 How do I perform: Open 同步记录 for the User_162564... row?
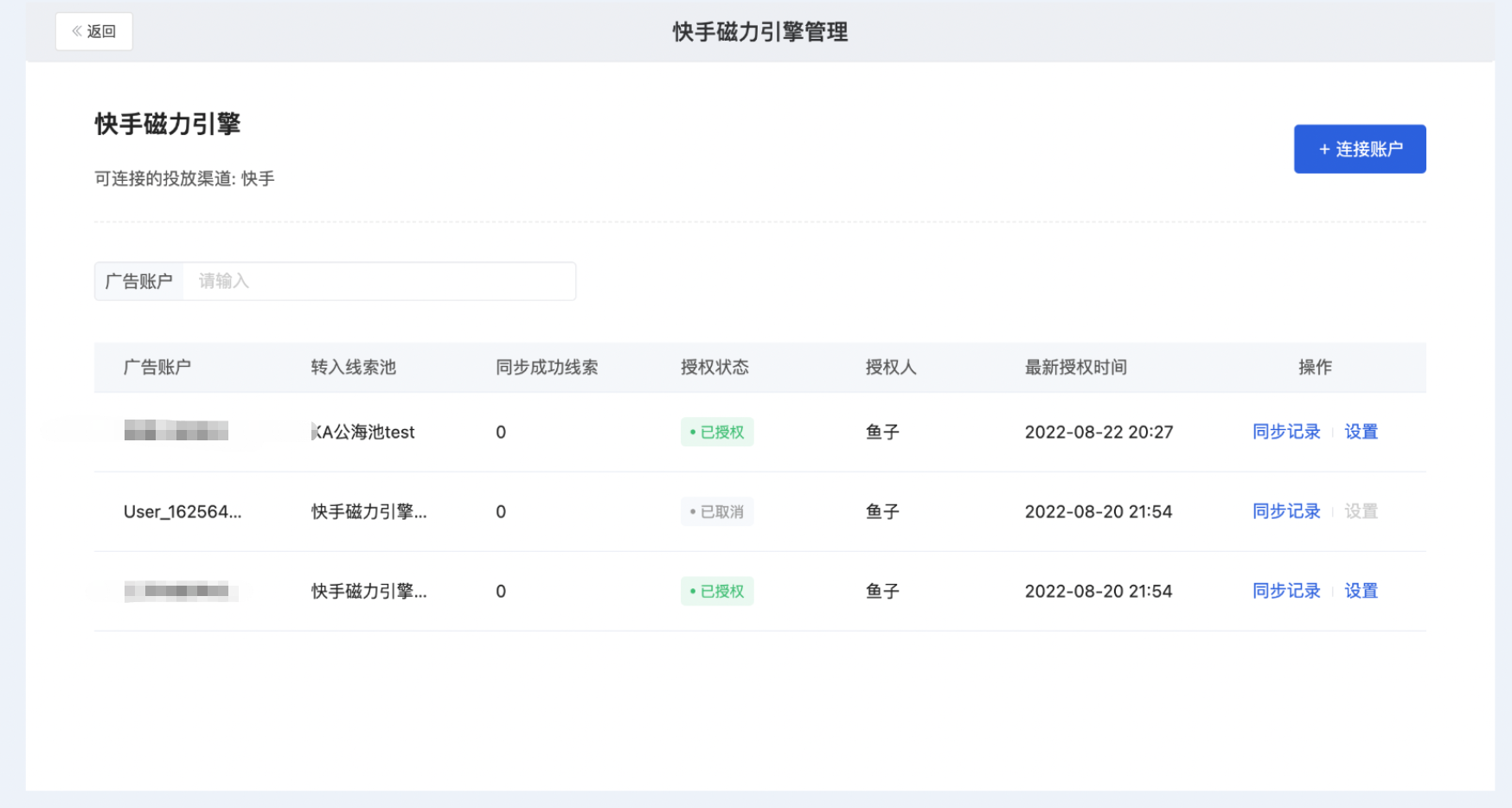(1286, 511)
